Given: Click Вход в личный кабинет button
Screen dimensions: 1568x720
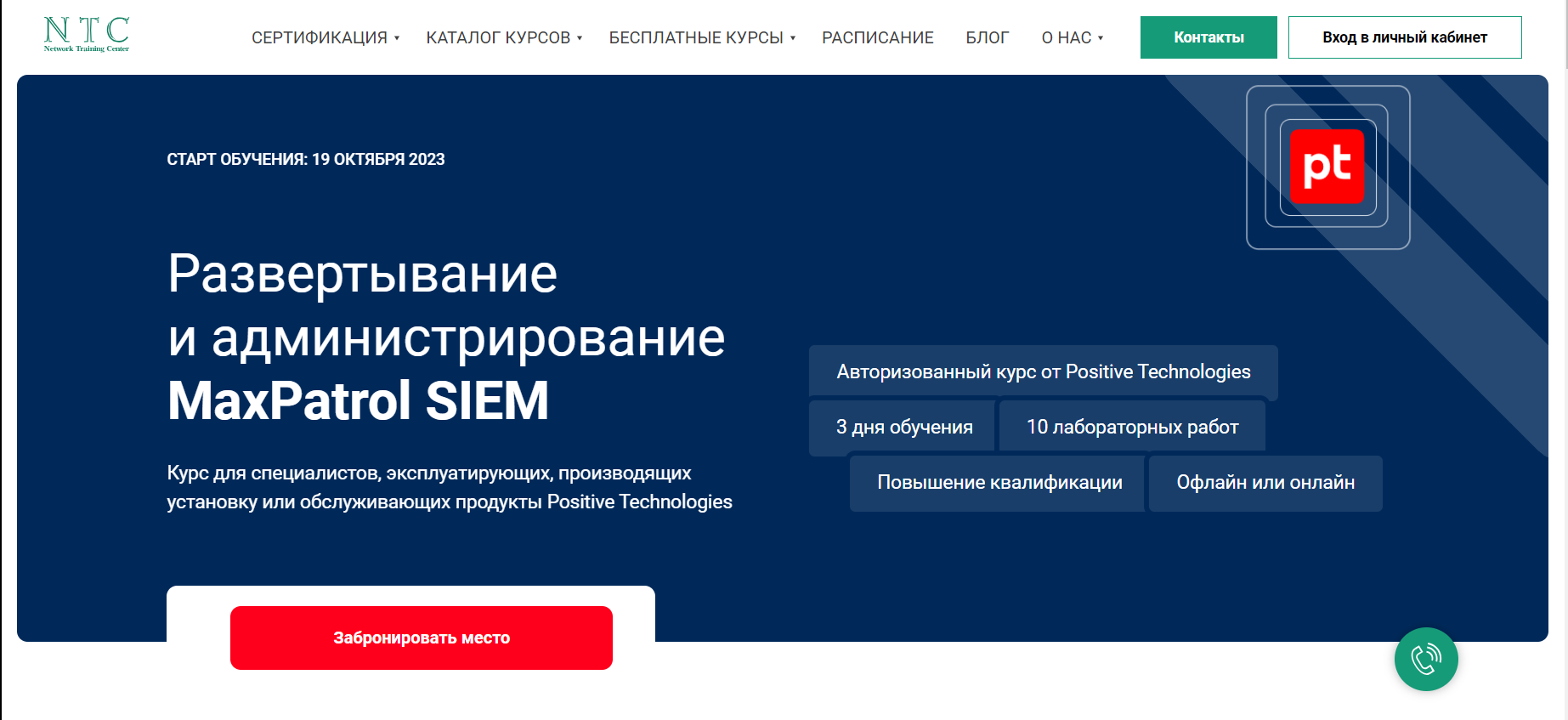Looking at the screenshot, I should pyautogui.click(x=1405, y=37).
